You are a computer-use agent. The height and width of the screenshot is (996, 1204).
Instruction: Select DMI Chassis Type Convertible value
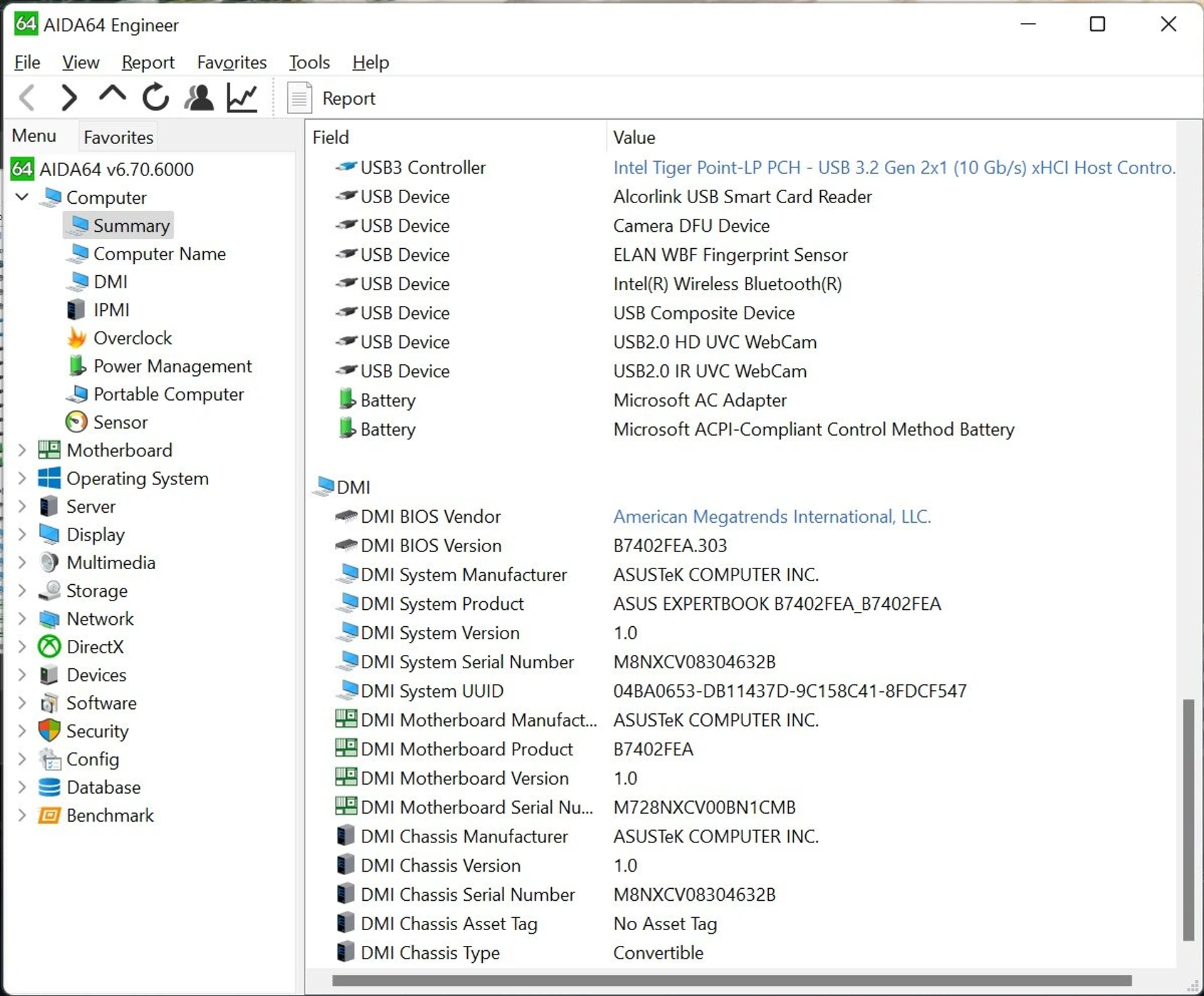(x=658, y=953)
